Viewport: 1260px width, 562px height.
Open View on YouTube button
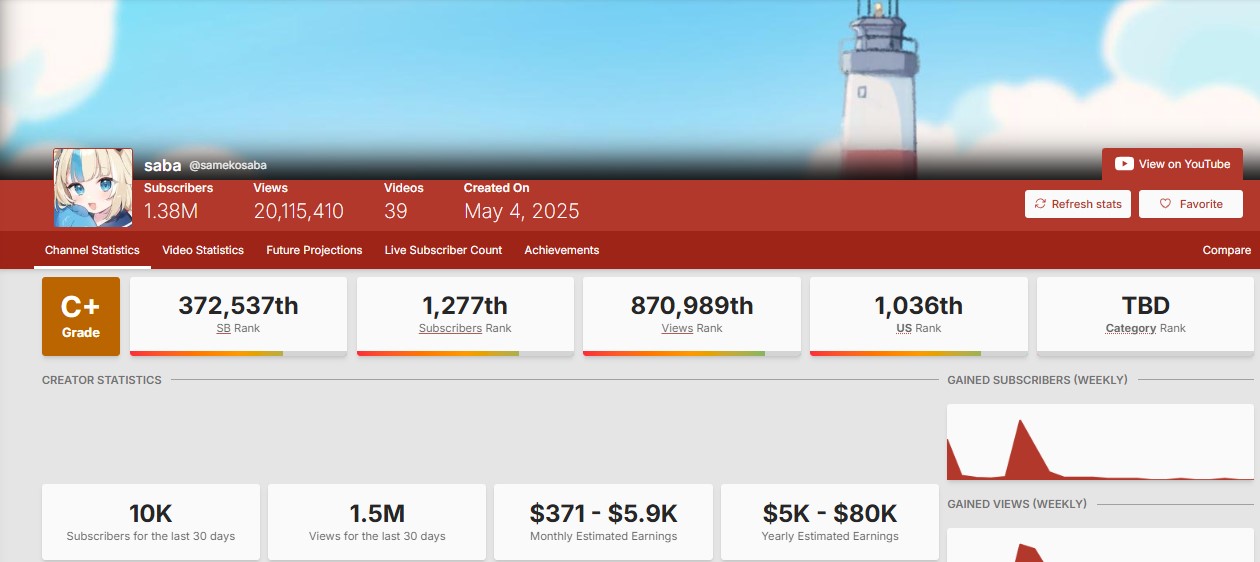1172,164
